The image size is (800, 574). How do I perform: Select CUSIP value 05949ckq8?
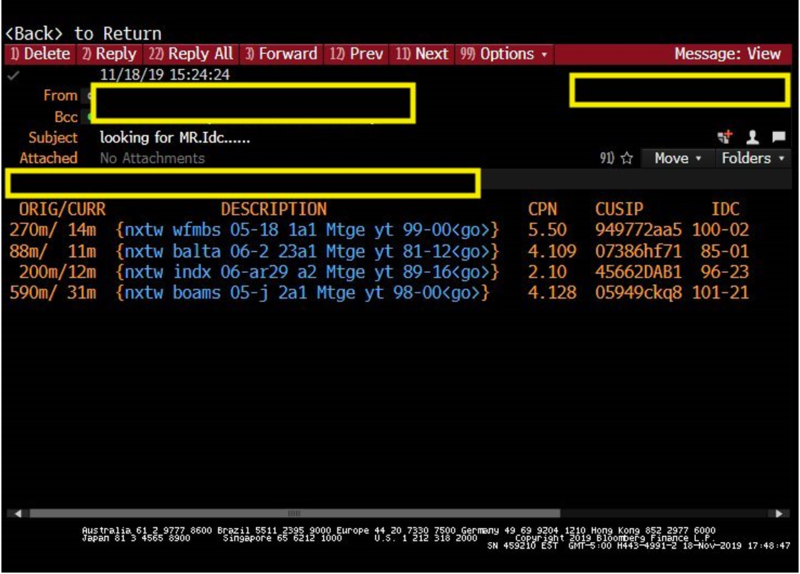point(638,293)
